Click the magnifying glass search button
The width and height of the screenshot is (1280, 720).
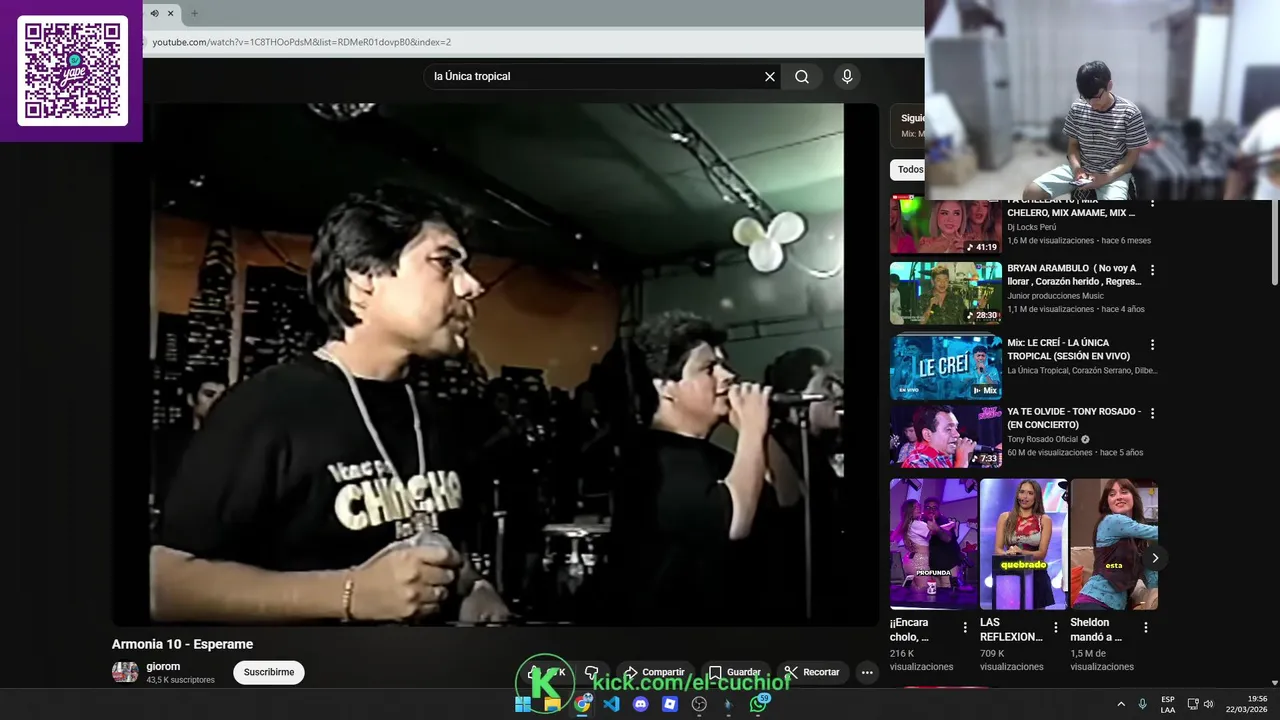tap(802, 76)
